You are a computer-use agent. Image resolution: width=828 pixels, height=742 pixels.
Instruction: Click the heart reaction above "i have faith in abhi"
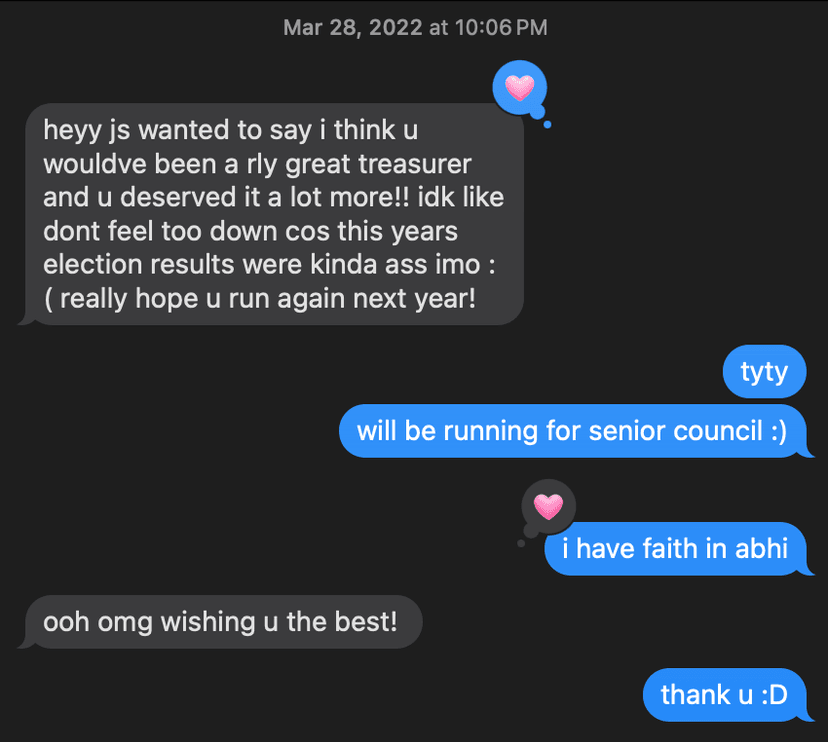548,507
